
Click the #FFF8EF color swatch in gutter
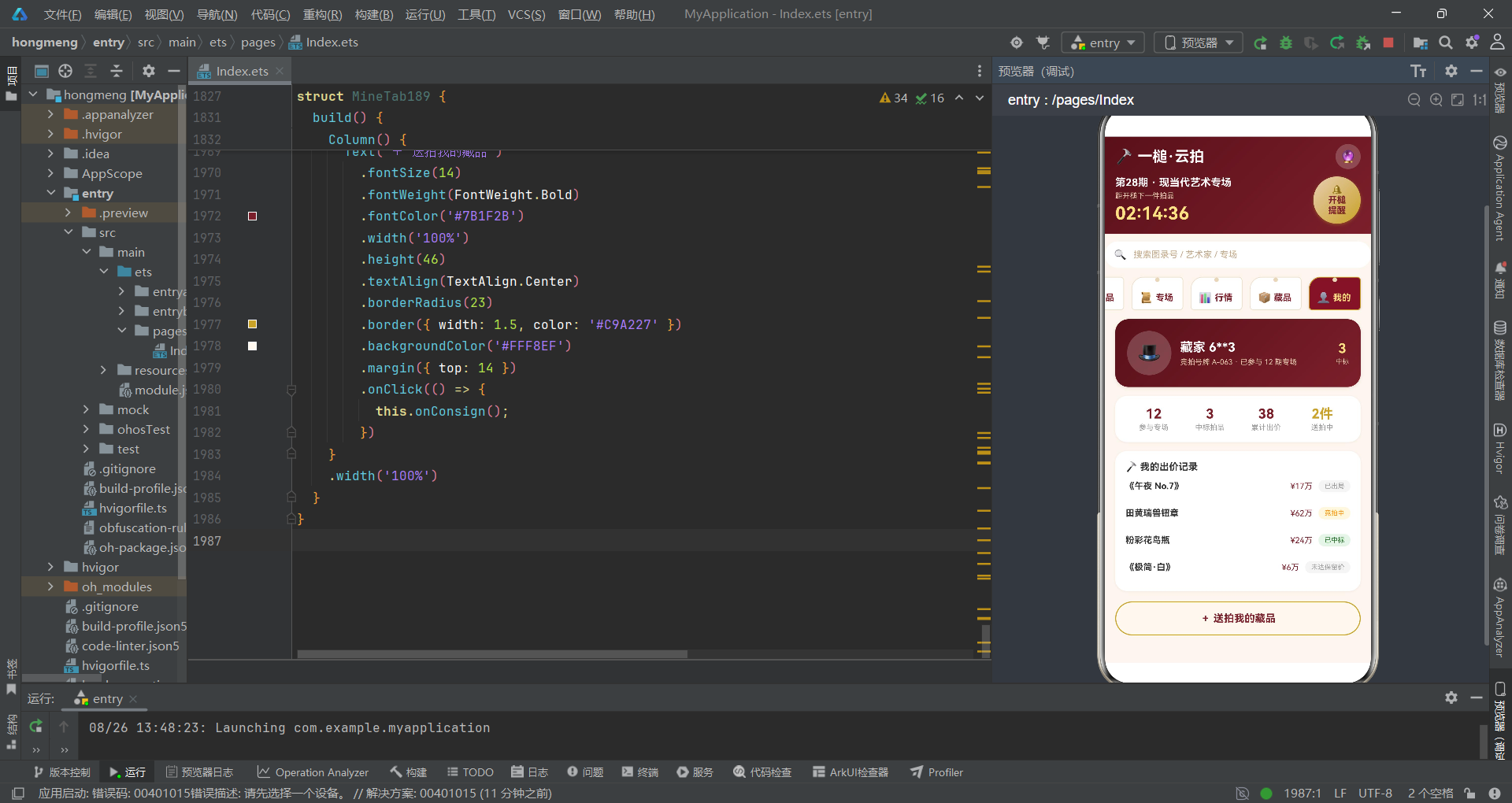pyautogui.click(x=252, y=346)
